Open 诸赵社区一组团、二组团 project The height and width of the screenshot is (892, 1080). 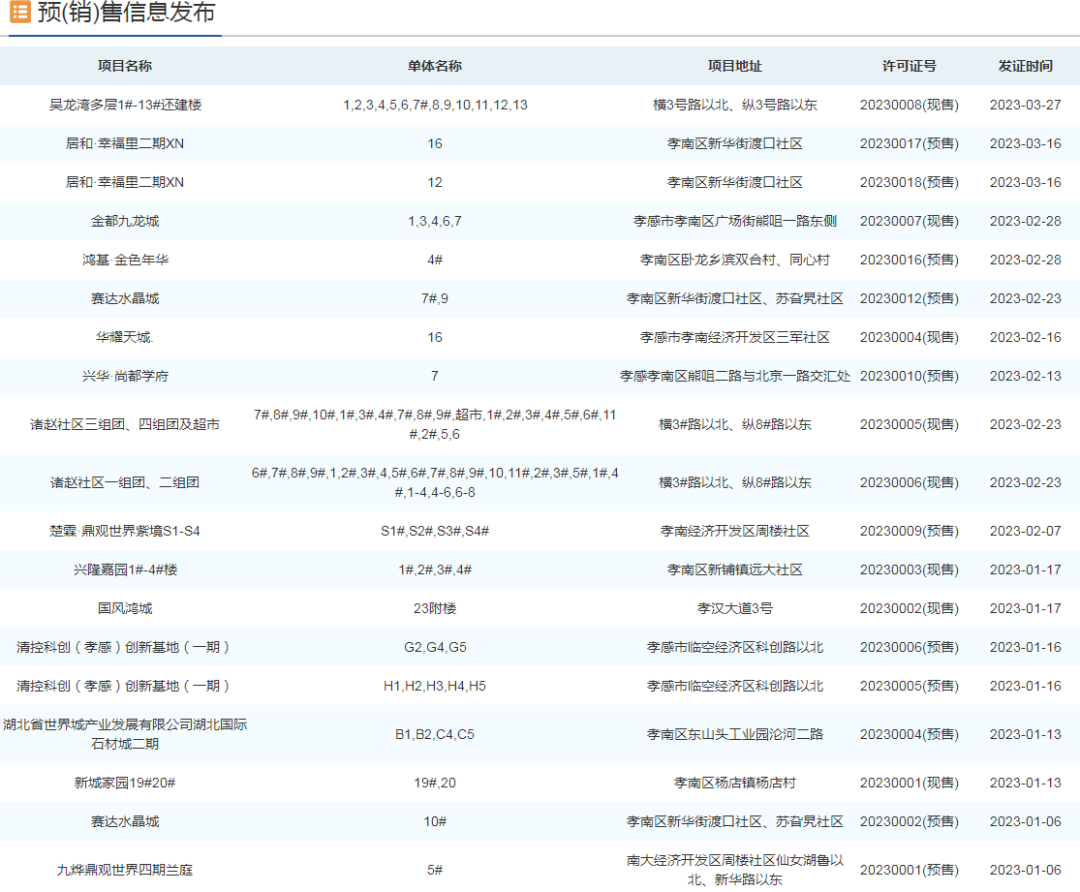click(125, 483)
